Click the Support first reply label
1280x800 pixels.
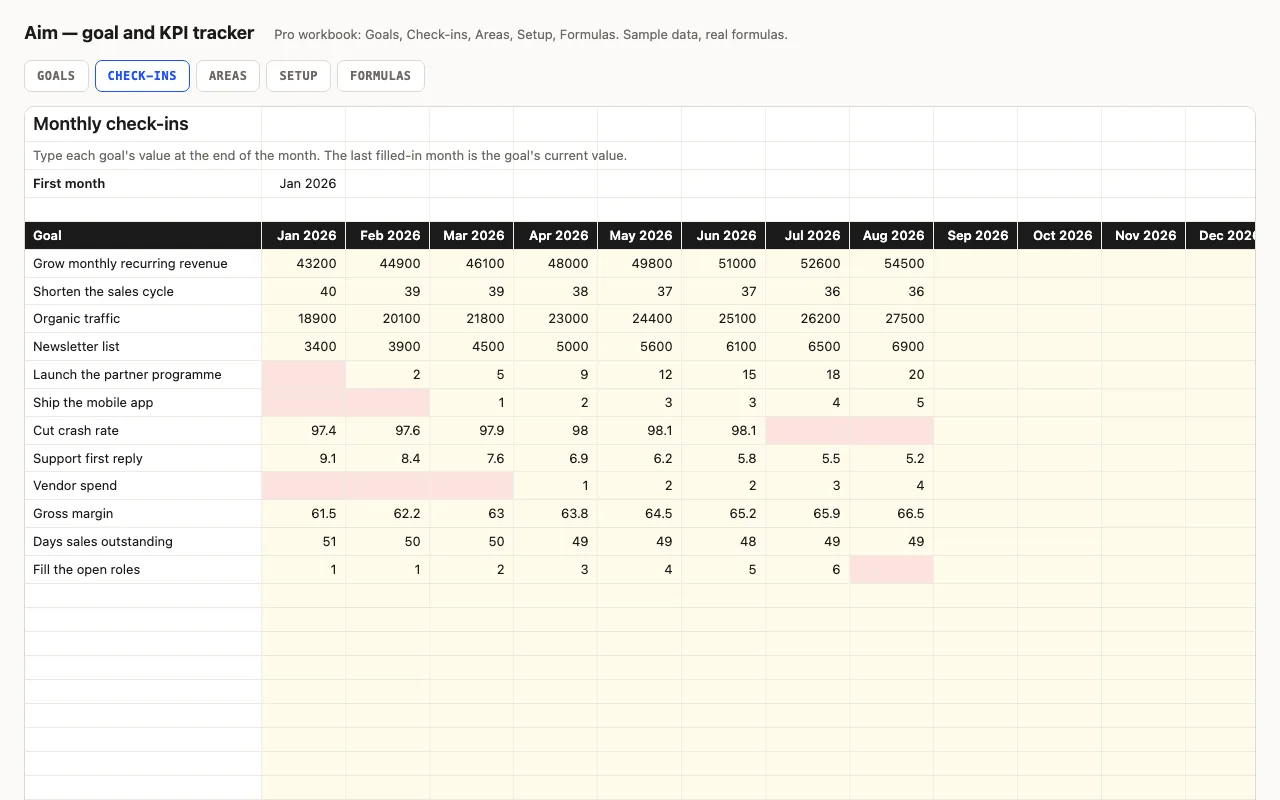[x=143, y=459]
